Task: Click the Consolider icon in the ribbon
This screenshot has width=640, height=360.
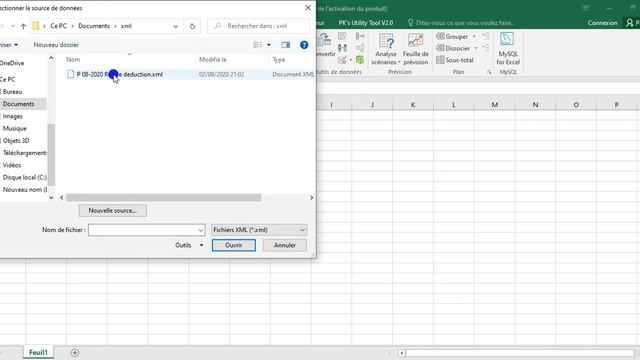Action: [x=360, y=36]
